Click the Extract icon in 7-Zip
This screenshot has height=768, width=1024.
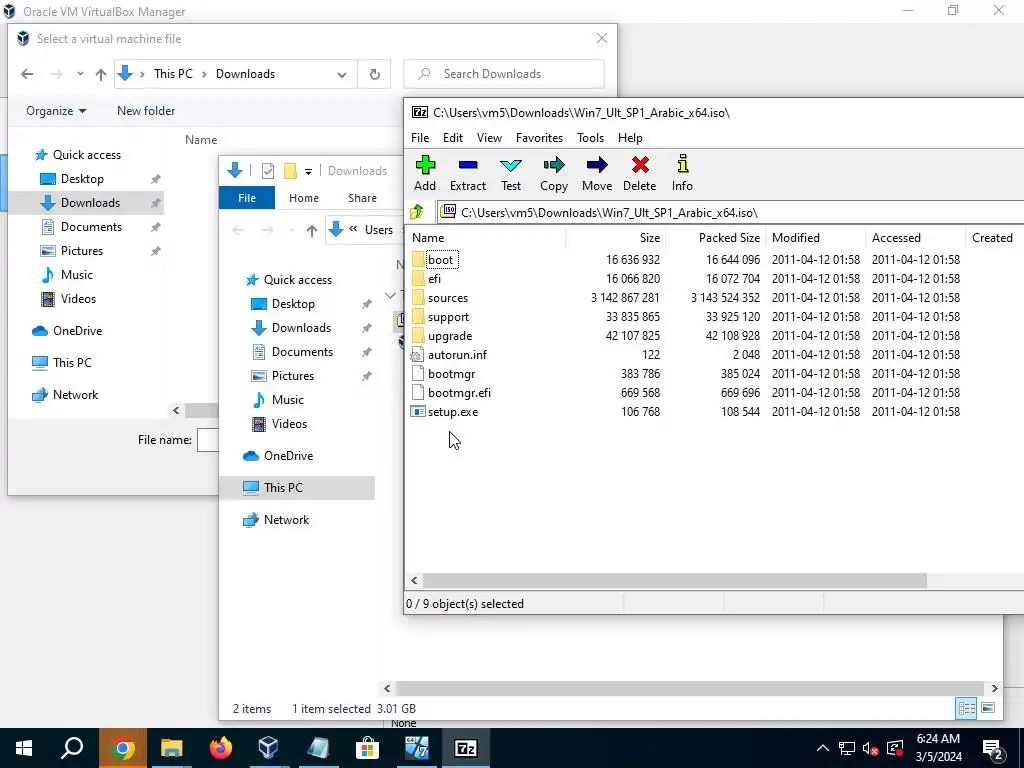click(468, 174)
